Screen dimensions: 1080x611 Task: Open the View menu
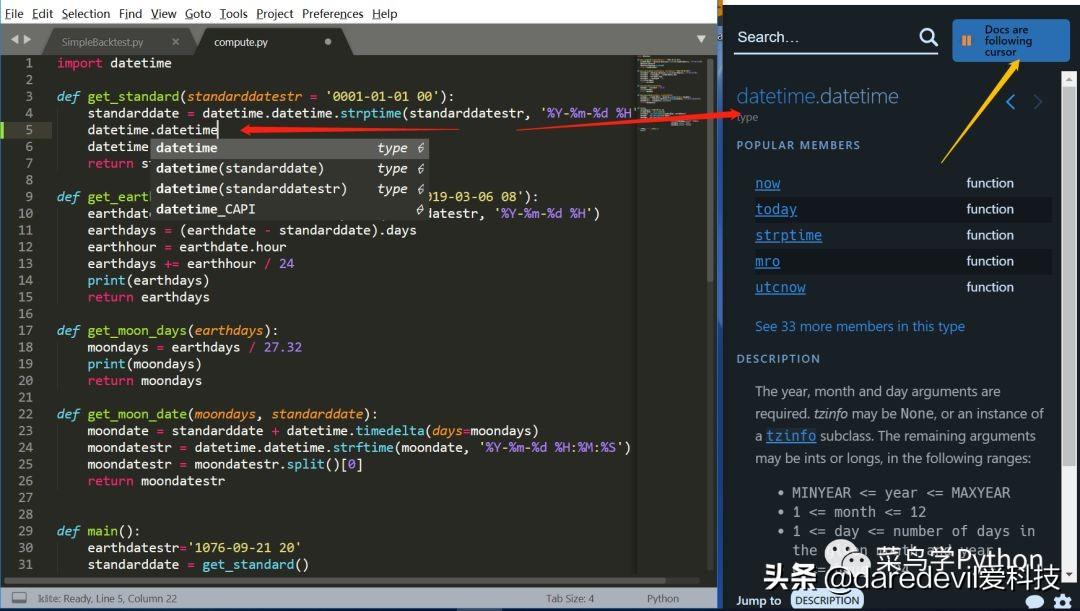163,14
